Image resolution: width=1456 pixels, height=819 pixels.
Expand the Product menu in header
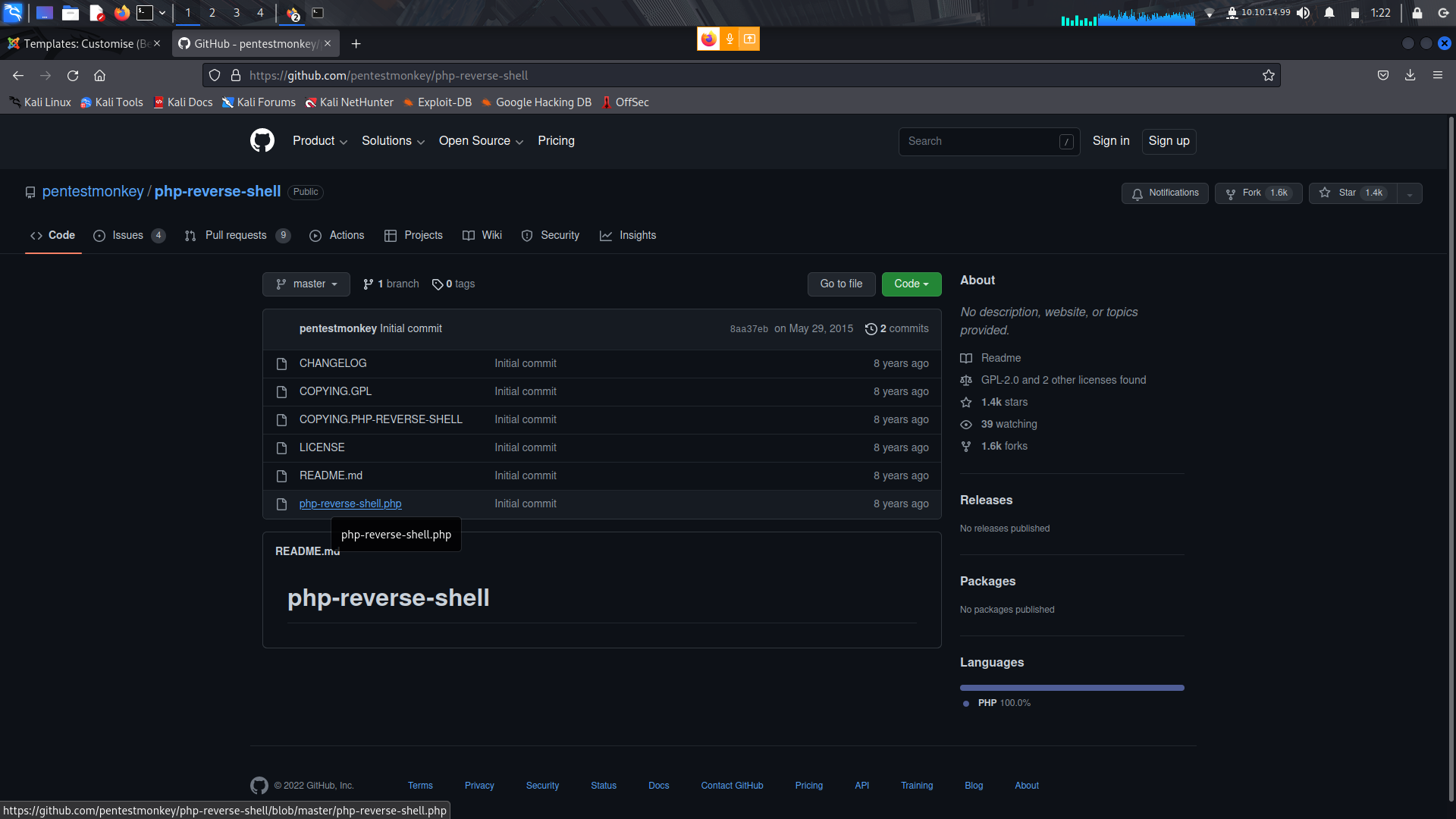(x=319, y=141)
